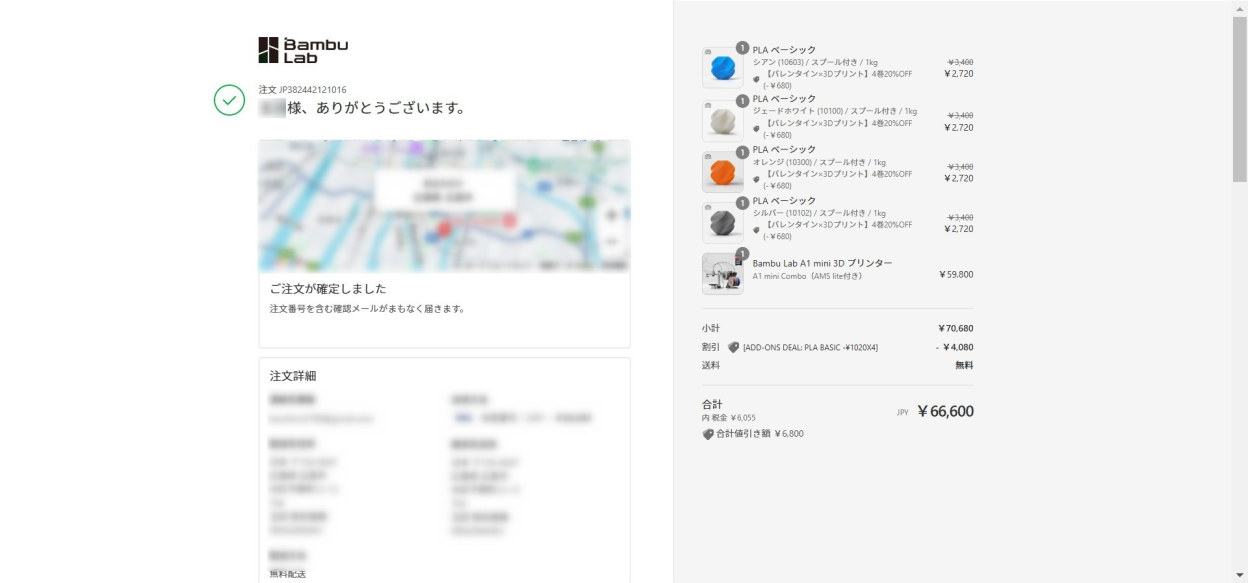The width and height of the screenshot is (1248, 583).
Task: Click the 注文詳細 section heading
Action: point(294,376)
